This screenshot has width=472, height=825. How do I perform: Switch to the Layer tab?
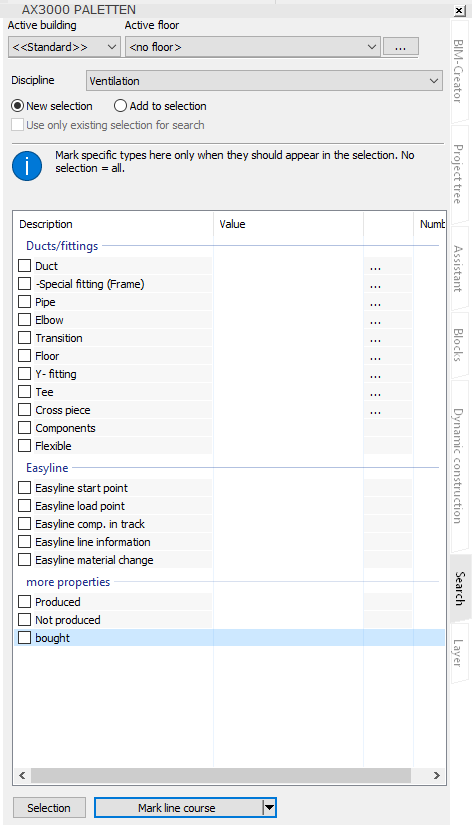pos(459,653)
